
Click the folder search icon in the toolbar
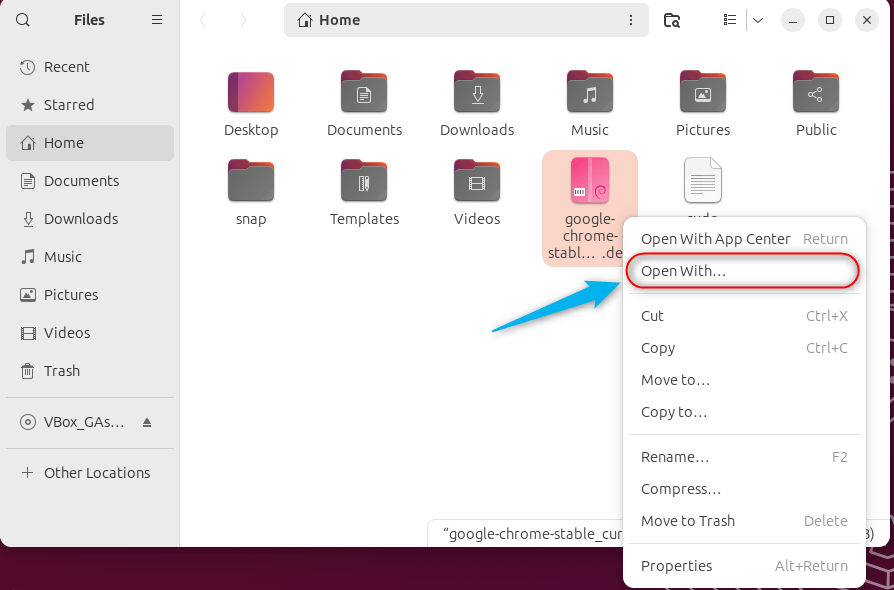[x=672, y=20]
